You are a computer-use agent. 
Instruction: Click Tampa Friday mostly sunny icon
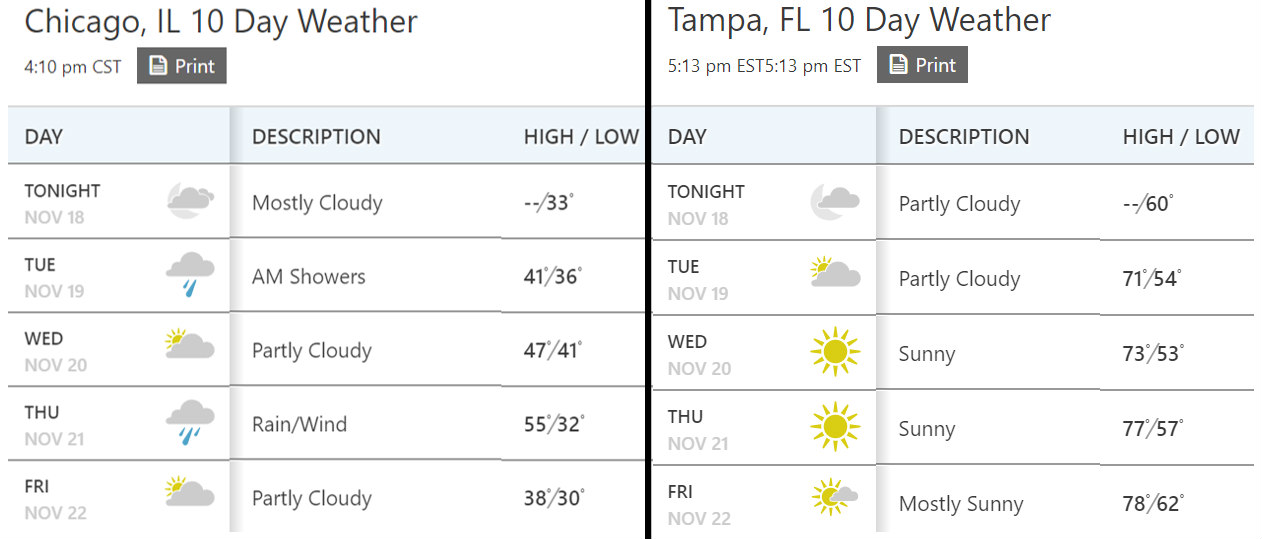[x=835, y=496]
